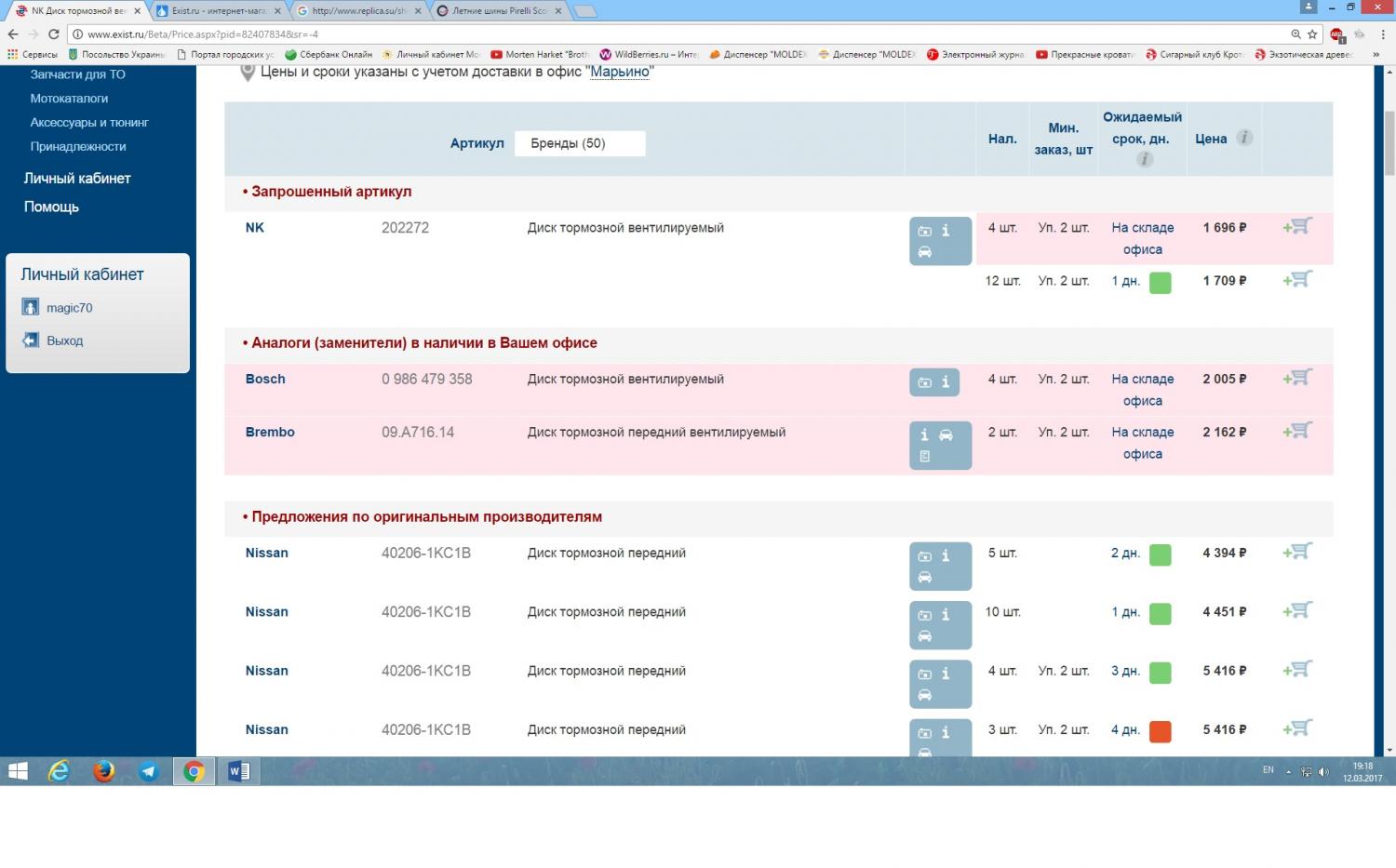Open Личный кабинет in sidebar menu
Viewport: 1396px width, 868px height.
point(77,179)
